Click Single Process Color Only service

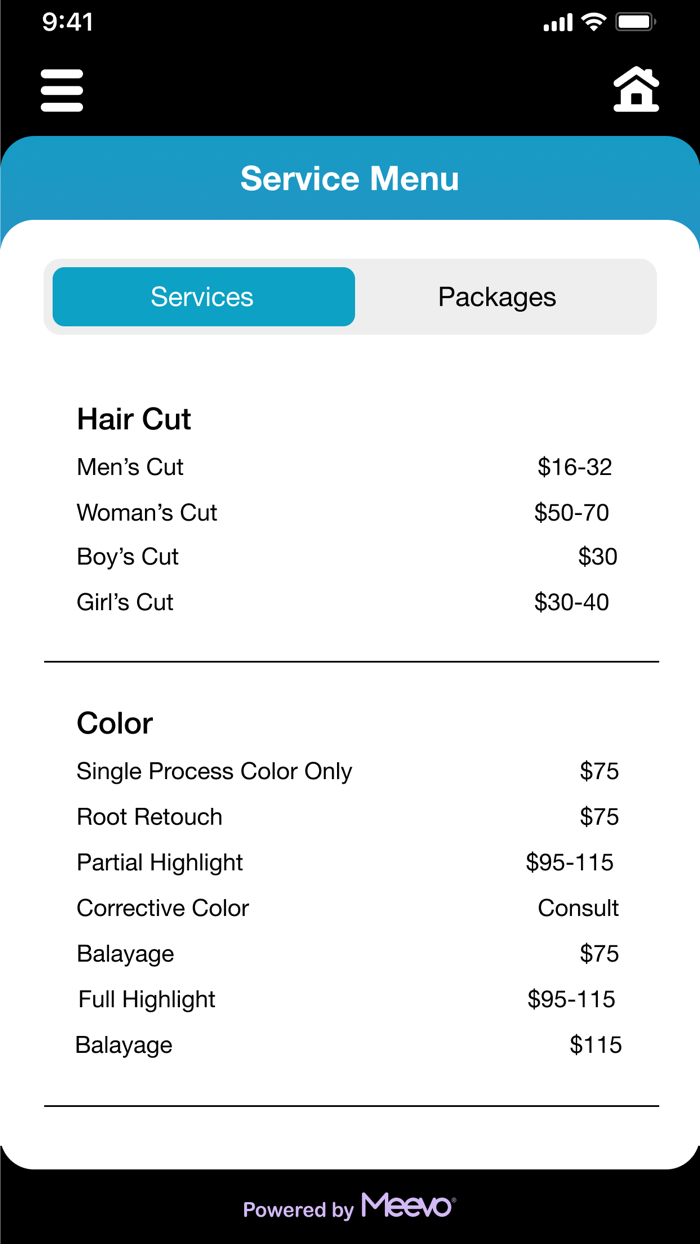coord(214,771)
